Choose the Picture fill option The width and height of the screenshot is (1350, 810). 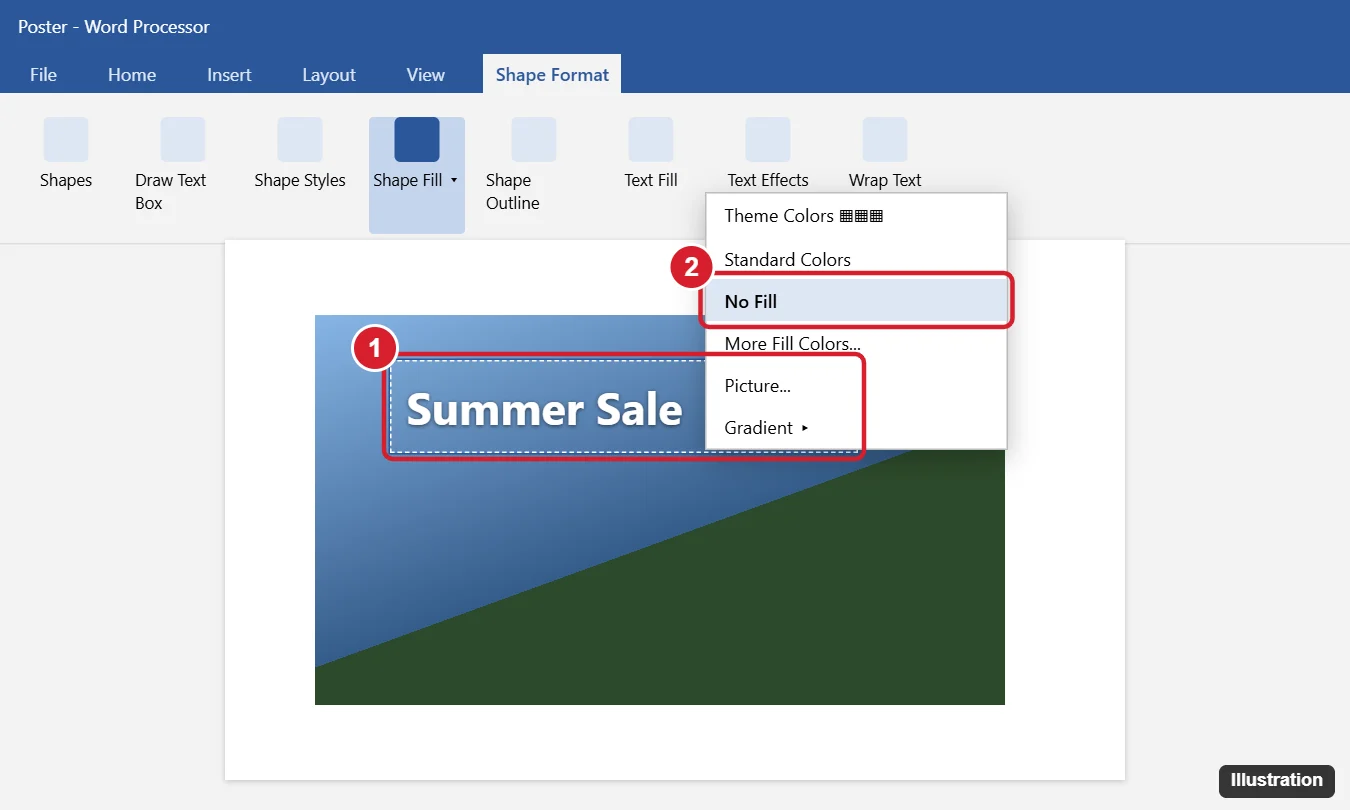[856, 386]
